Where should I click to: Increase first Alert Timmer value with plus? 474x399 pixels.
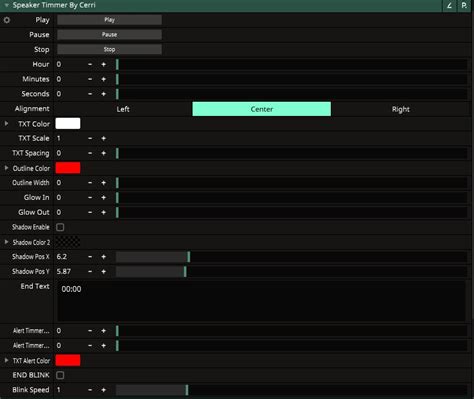tap(104, 331)
